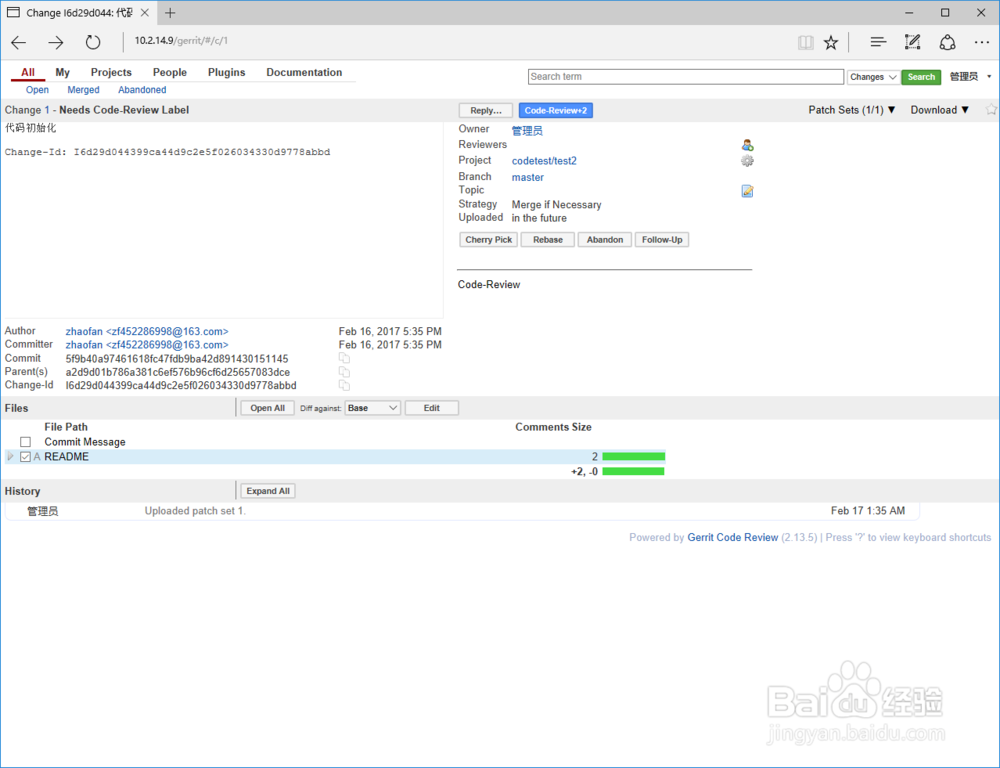This screenshot has height=768, width=1000.
Task: Click the Author zhaofan email link
Action: 147,332
